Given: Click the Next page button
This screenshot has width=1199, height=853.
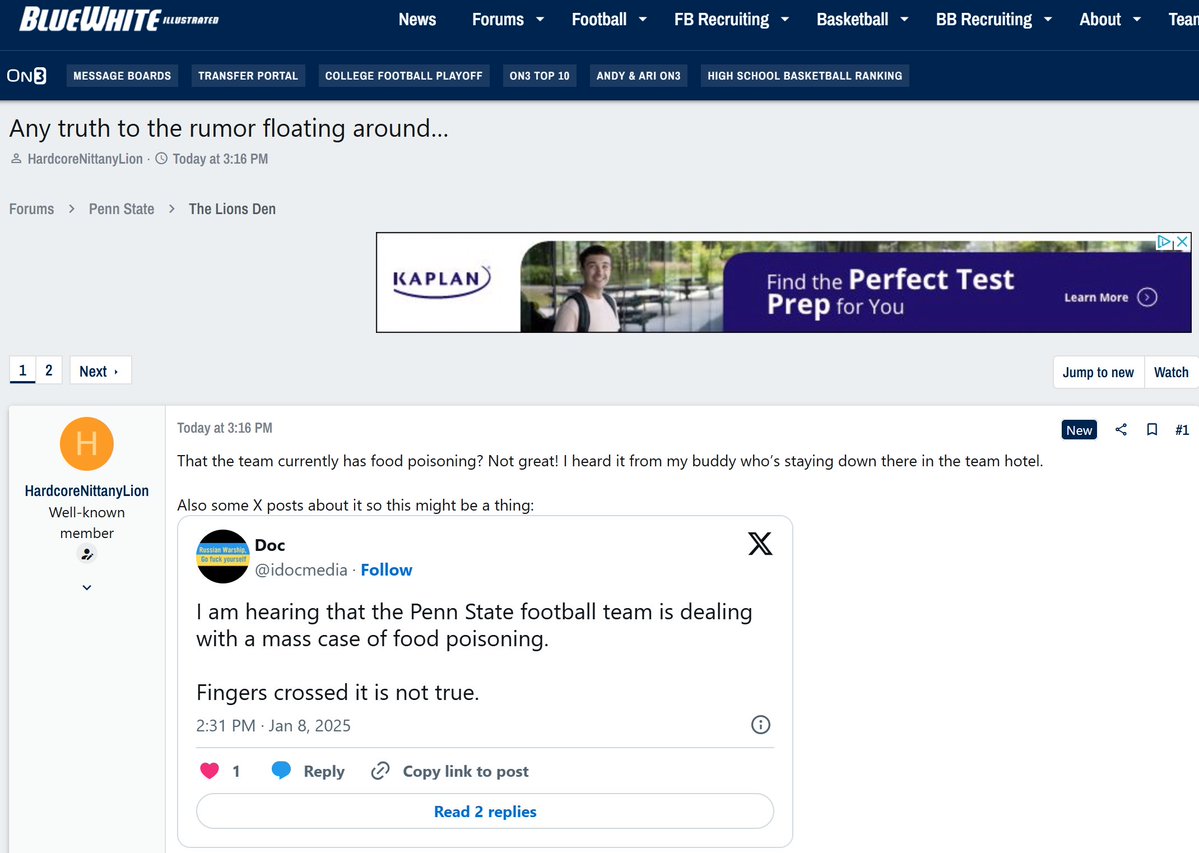Looking at the screenshot, I should click(x=100, y=371).
